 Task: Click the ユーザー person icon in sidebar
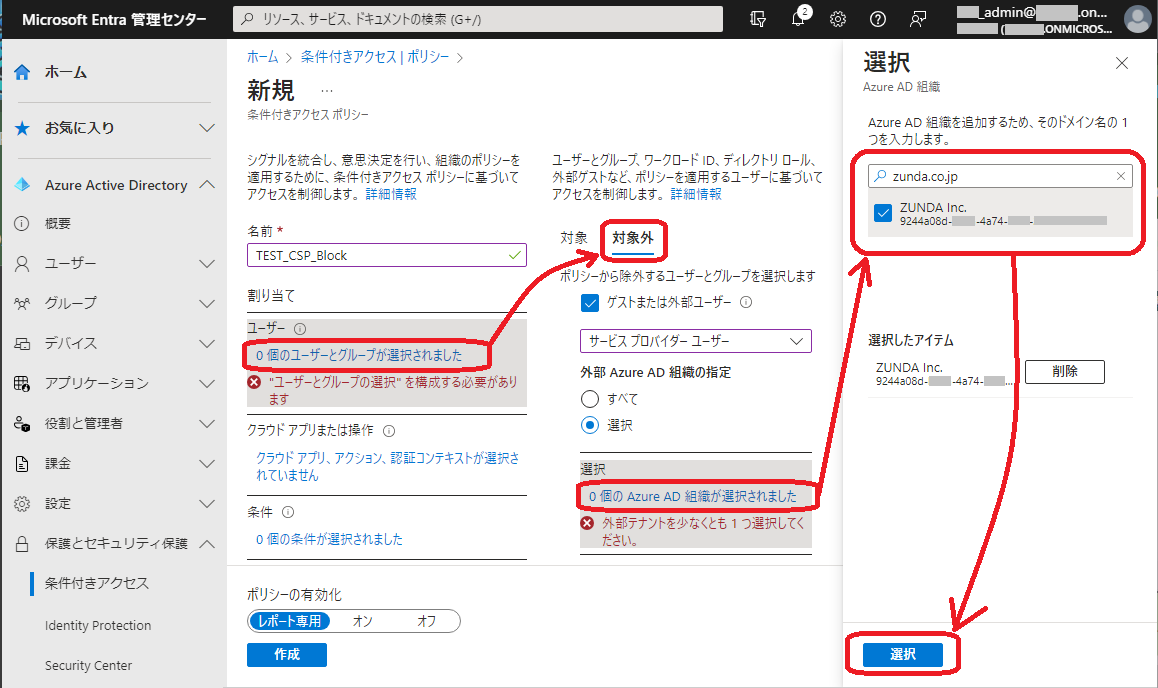(x=22, y=264)
